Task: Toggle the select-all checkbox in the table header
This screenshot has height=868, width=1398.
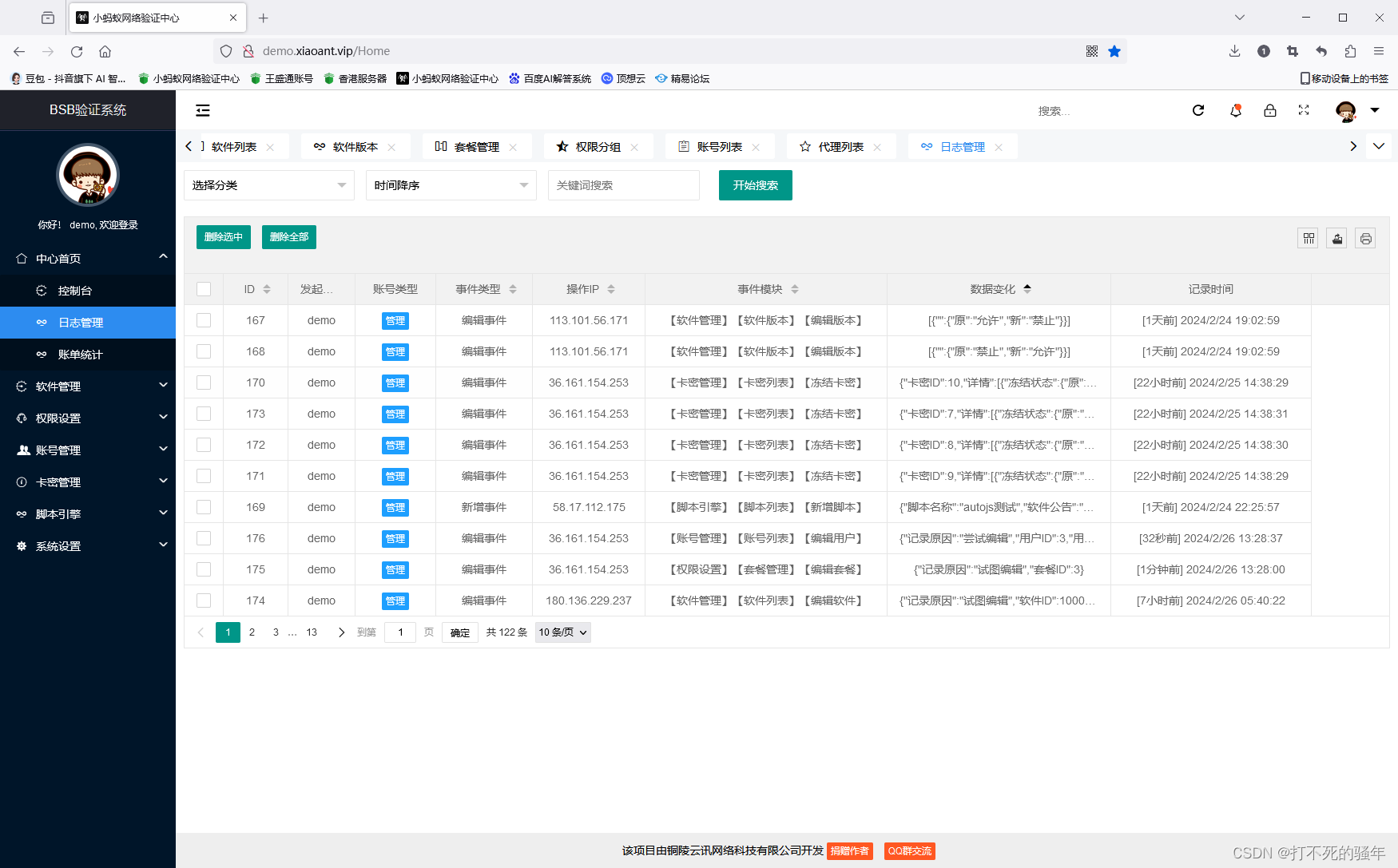Action: tap(204, 289)
